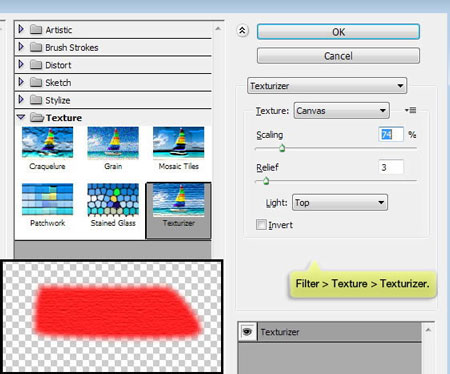Open the Load Texture flyout menu

tap(410, 110)
